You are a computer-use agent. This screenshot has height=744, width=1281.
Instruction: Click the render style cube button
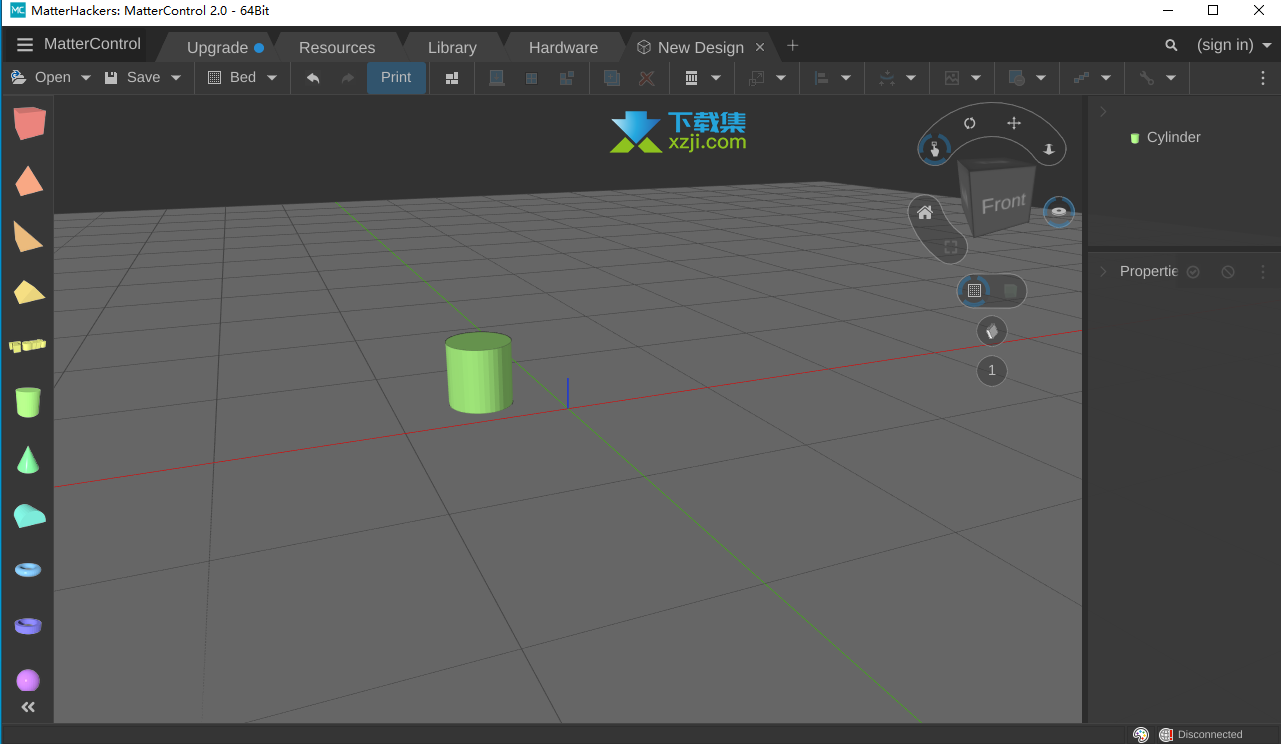[x=992, y=331]
